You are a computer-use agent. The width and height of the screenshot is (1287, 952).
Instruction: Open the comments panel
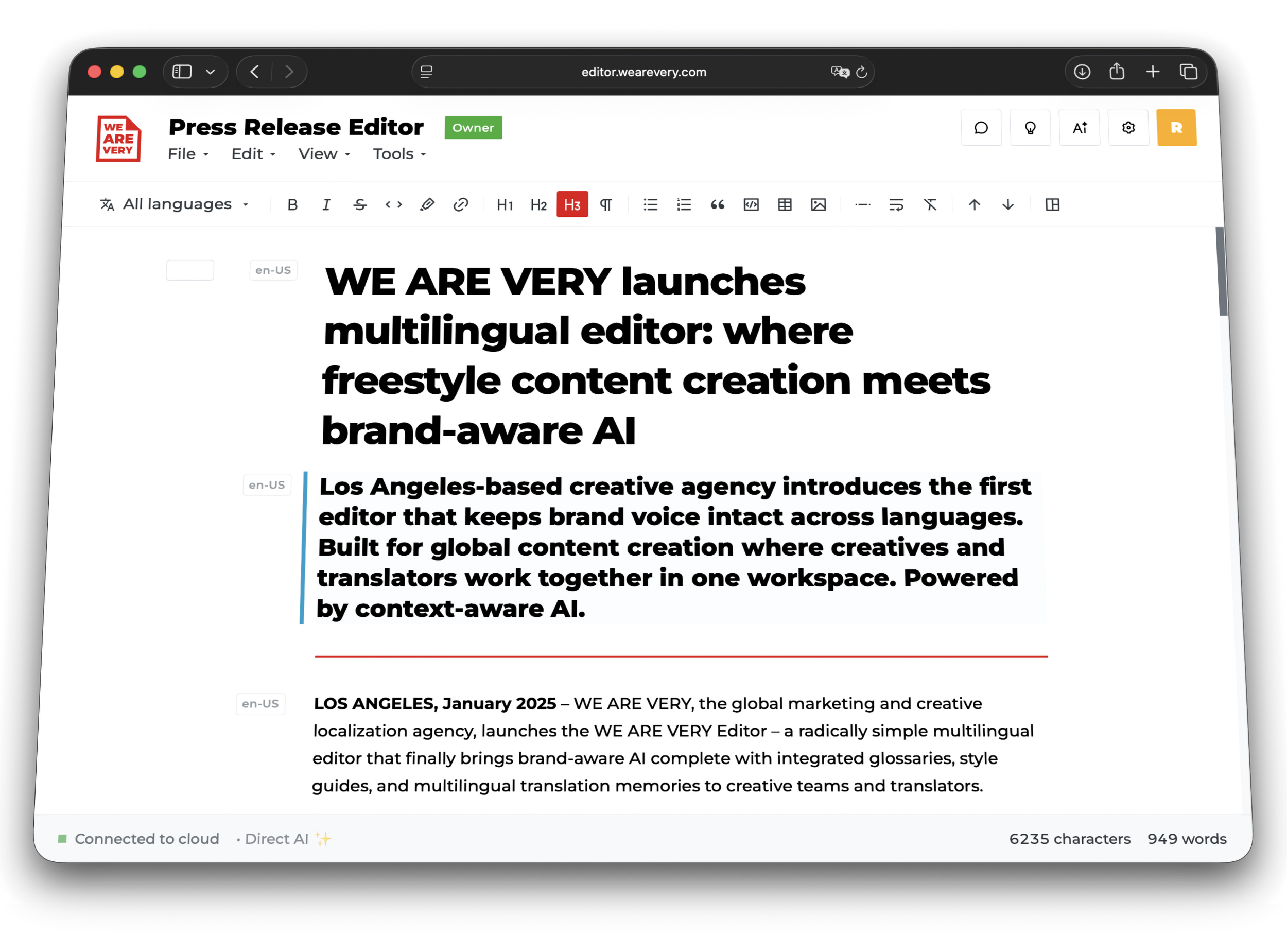pos(981,128)
